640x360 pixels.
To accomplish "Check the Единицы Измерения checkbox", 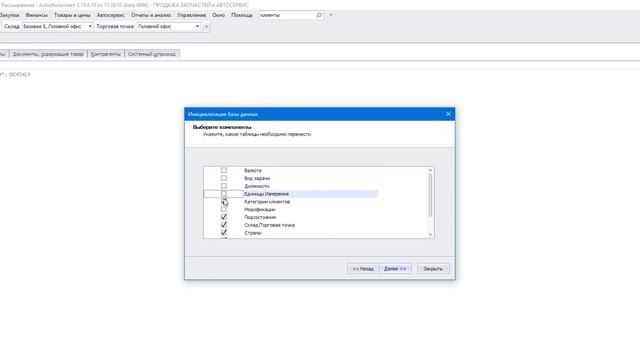I will (224, 193).
